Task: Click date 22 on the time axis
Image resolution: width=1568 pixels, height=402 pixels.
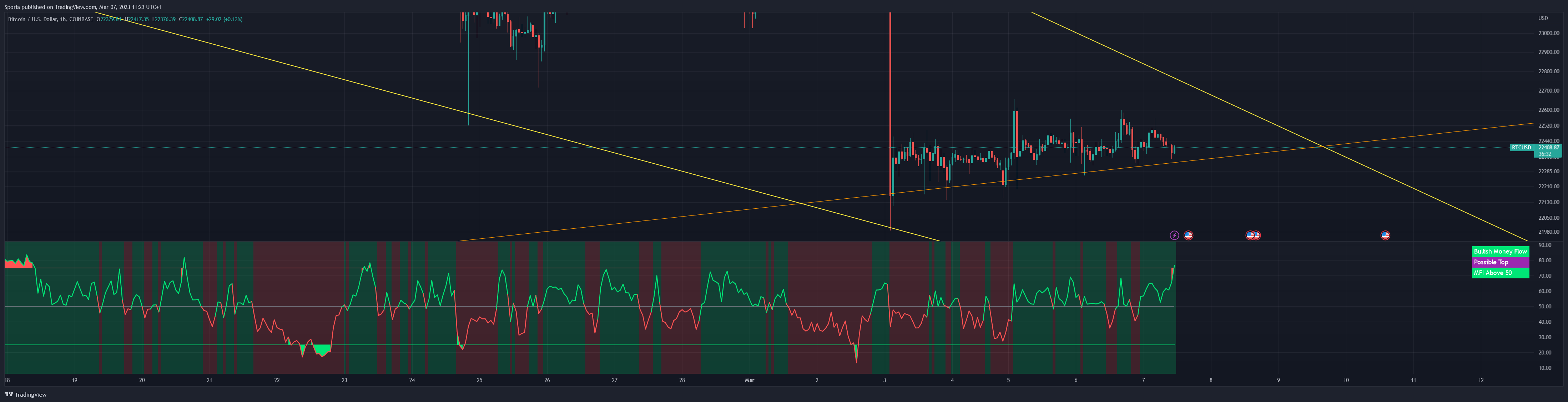Action: (277, 381)
